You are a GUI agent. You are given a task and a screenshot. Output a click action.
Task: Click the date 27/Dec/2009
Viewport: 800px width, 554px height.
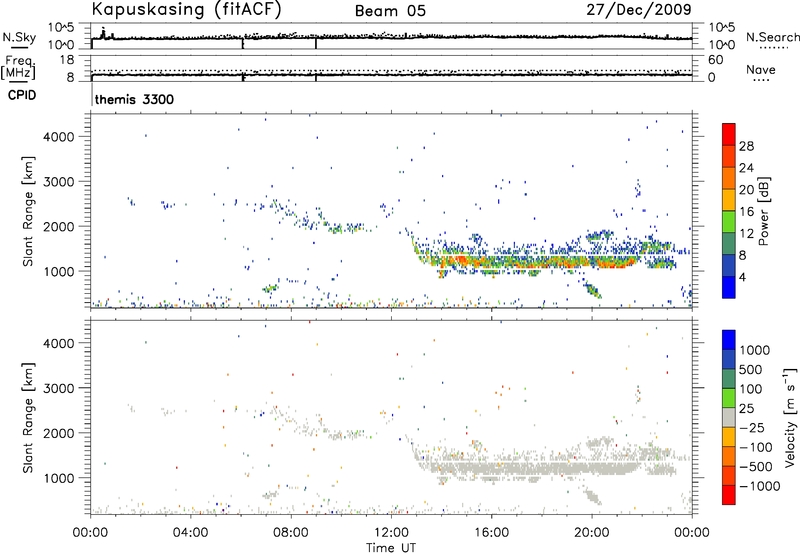(639, 9)
